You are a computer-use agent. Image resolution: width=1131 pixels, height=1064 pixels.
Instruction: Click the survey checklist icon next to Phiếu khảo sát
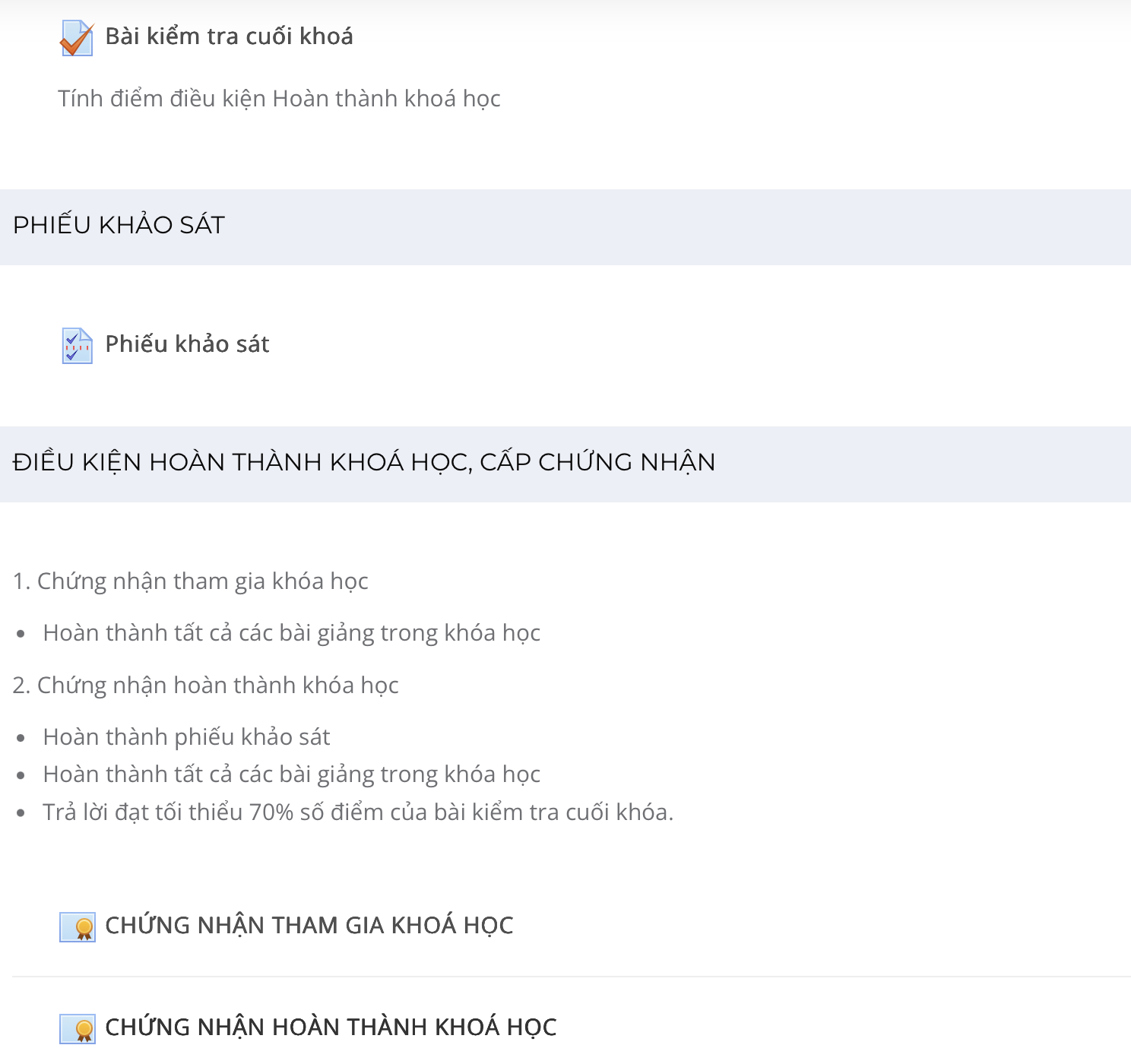pos(77,346)
